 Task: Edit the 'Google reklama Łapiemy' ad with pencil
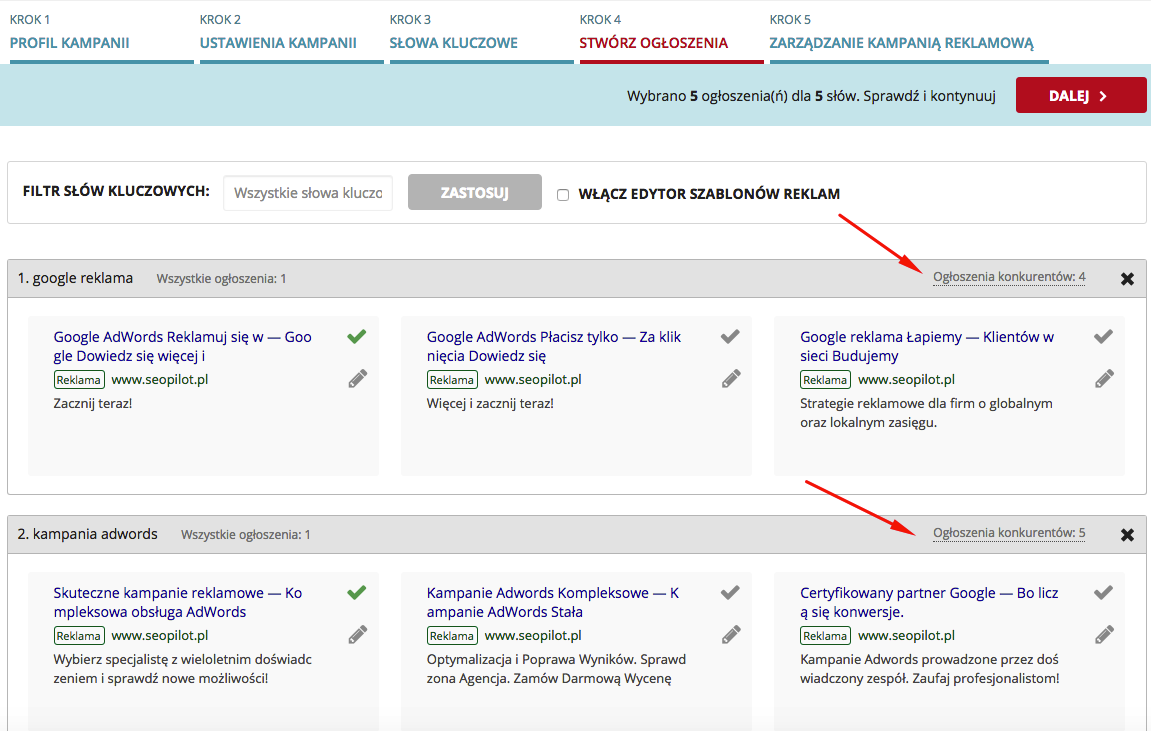(x=1104, y=378)
